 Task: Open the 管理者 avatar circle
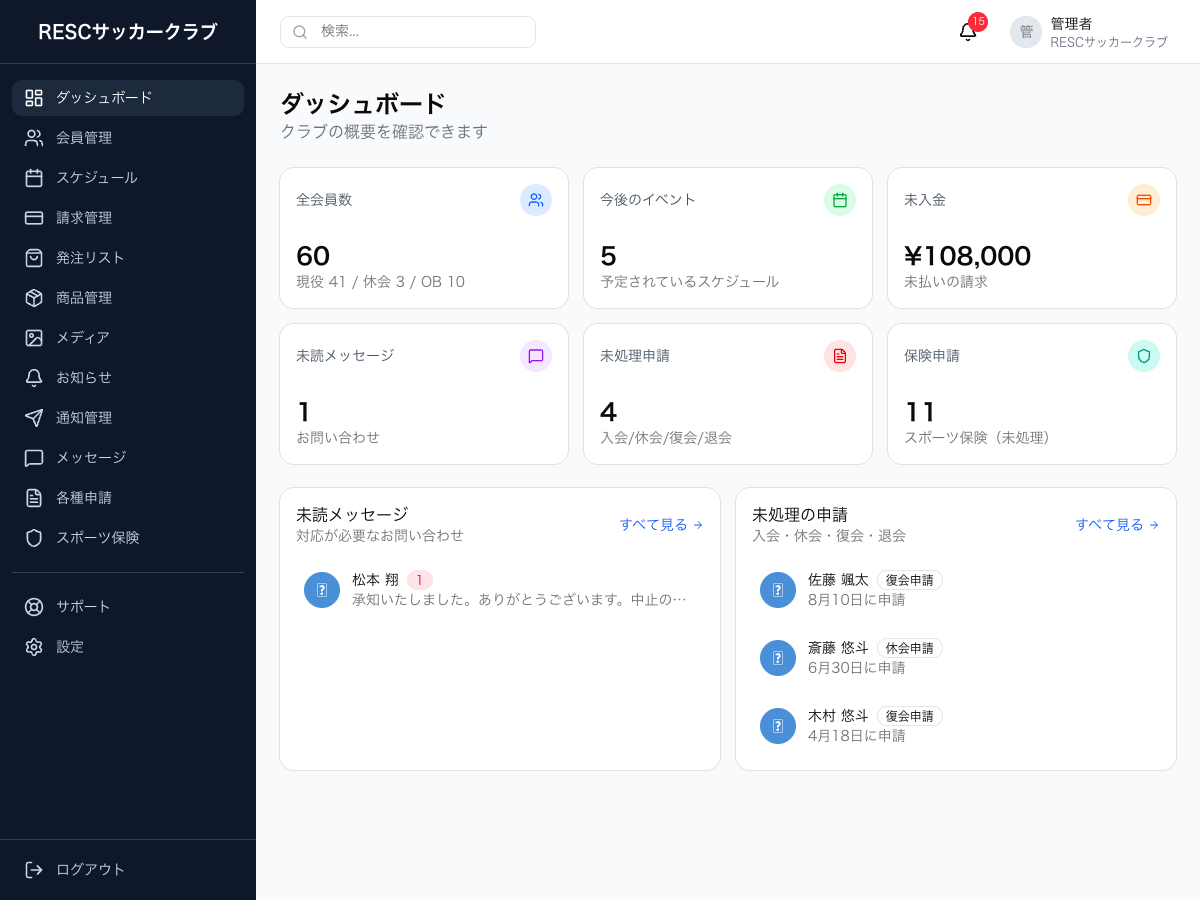tap(1026, 32)
